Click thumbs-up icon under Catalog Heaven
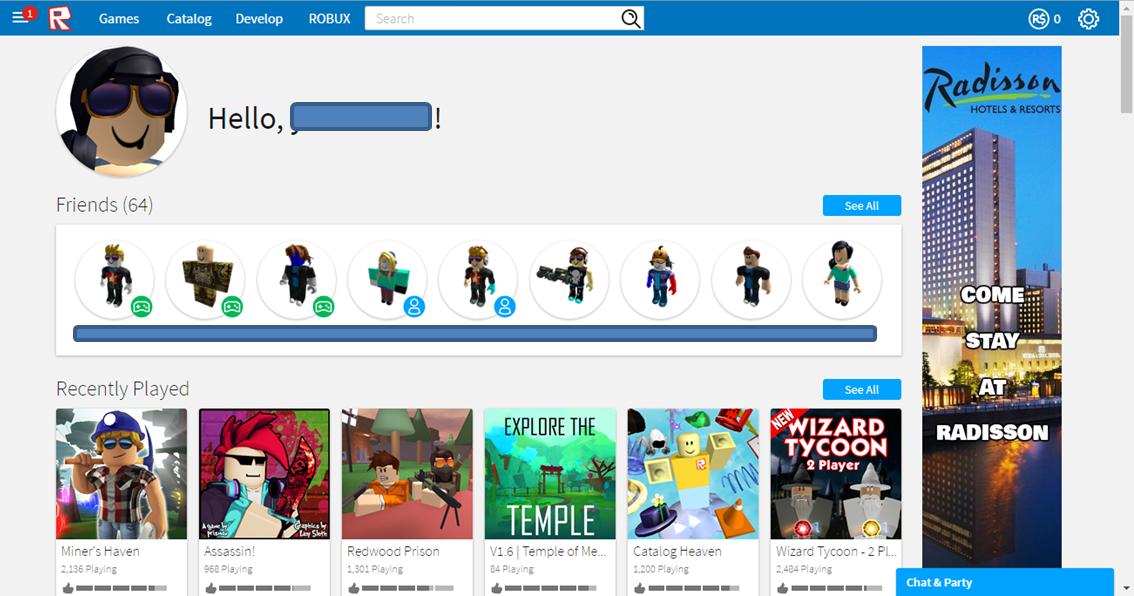The image size is (1134, 596). [639, 588]
